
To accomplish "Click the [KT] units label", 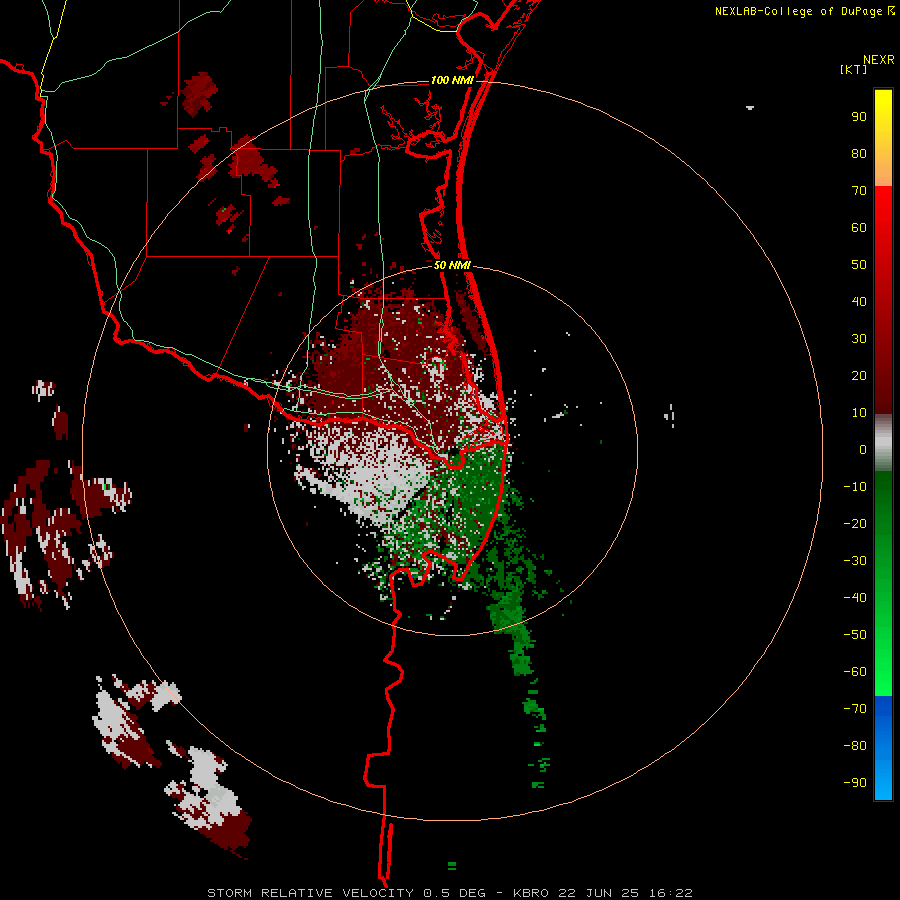I will click(x=853, y=69).
